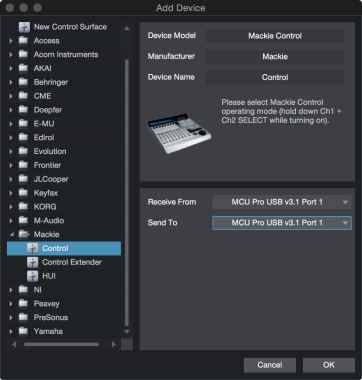Select the Control Extender device icon
362x380 pixels.
click(x=32, y=262)
